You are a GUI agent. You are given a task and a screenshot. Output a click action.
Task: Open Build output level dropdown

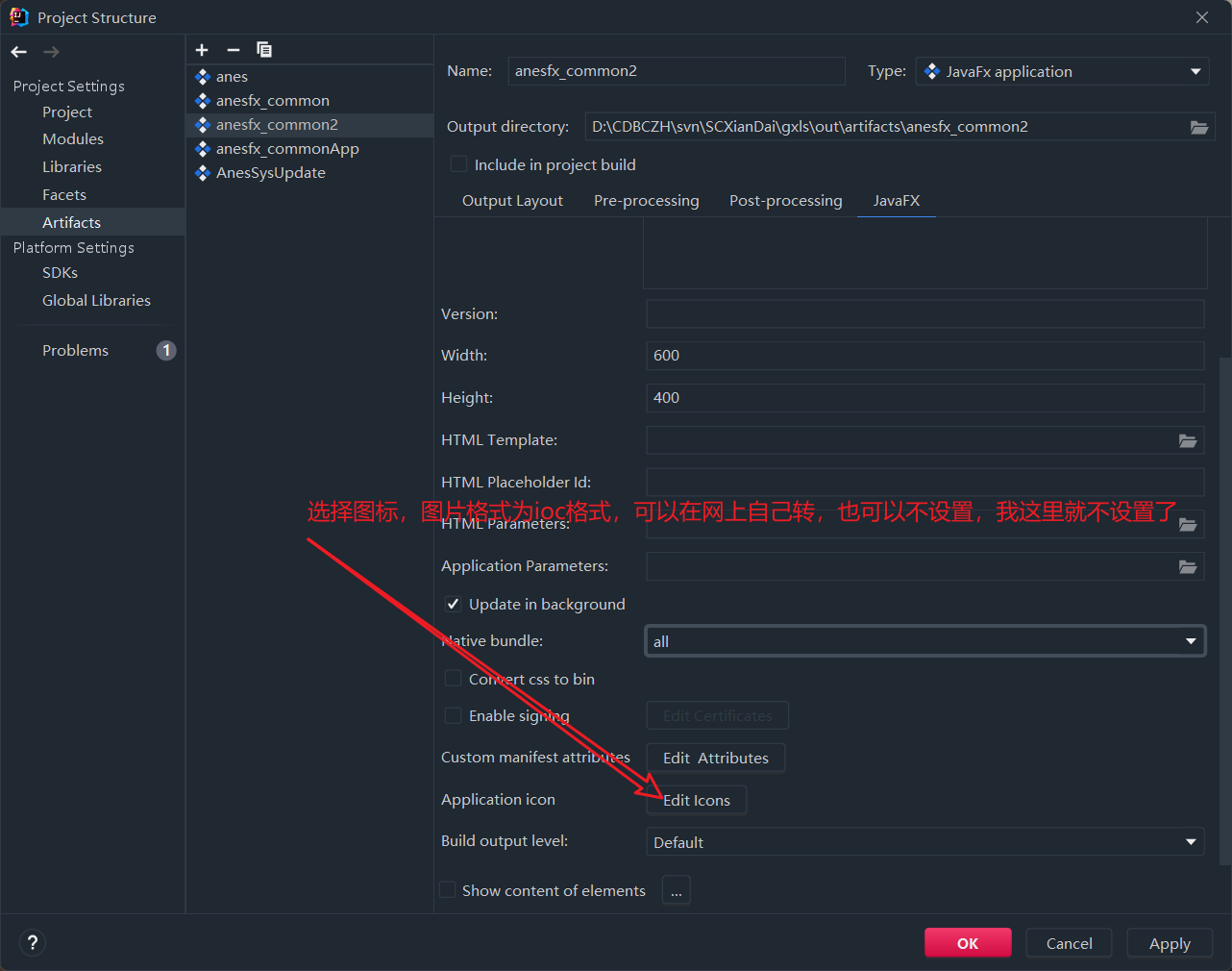(x=924, y=842)
